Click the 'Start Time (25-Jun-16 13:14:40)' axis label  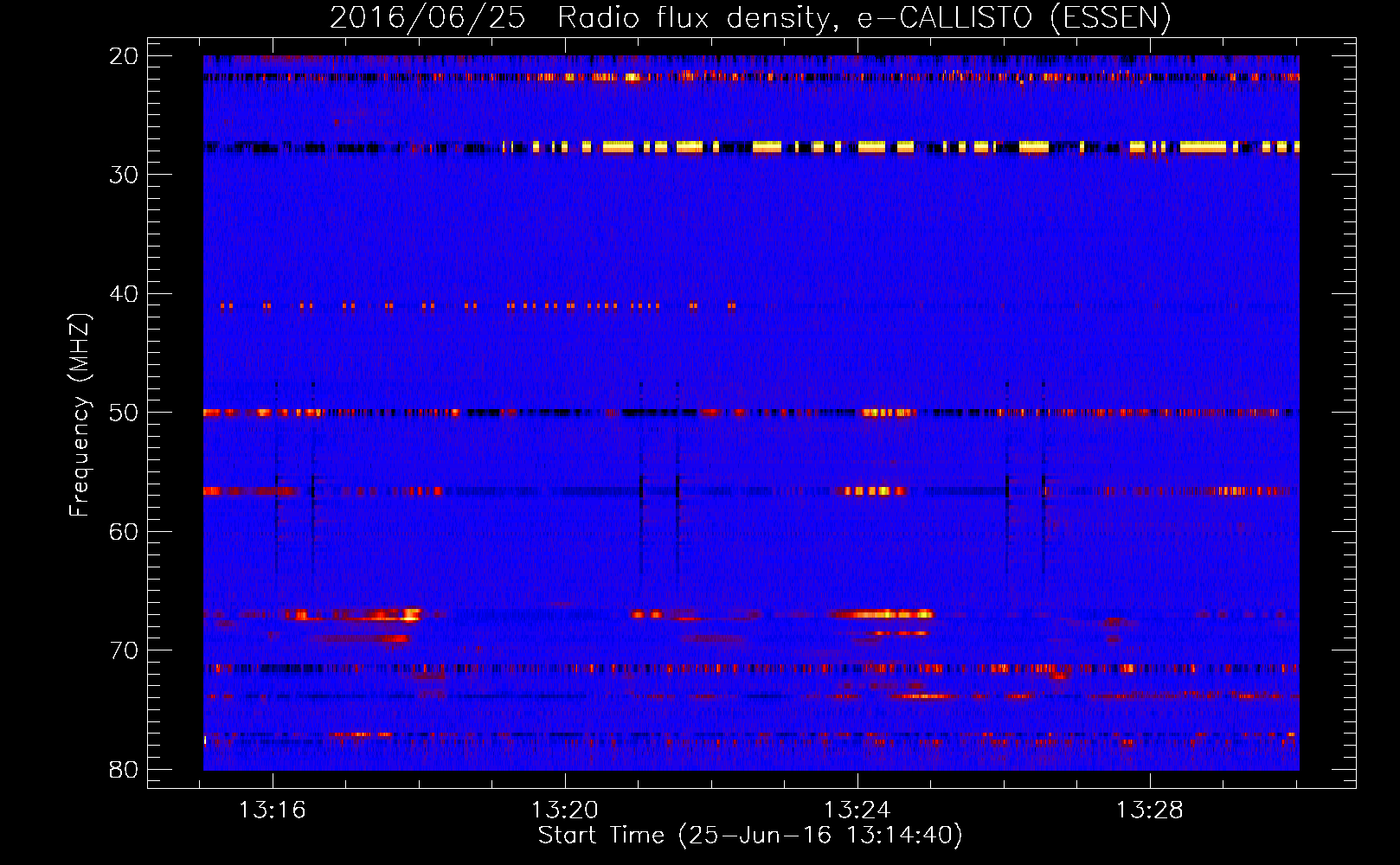(x=750, y=836)
